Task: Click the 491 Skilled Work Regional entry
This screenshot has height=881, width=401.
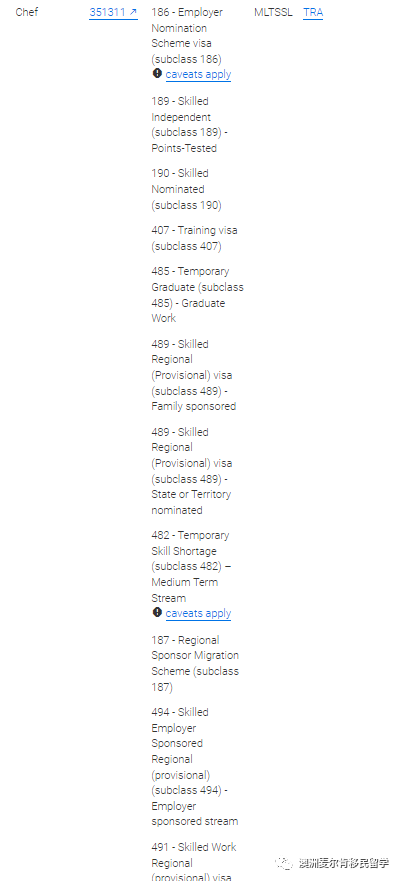Action: [192, 862]
